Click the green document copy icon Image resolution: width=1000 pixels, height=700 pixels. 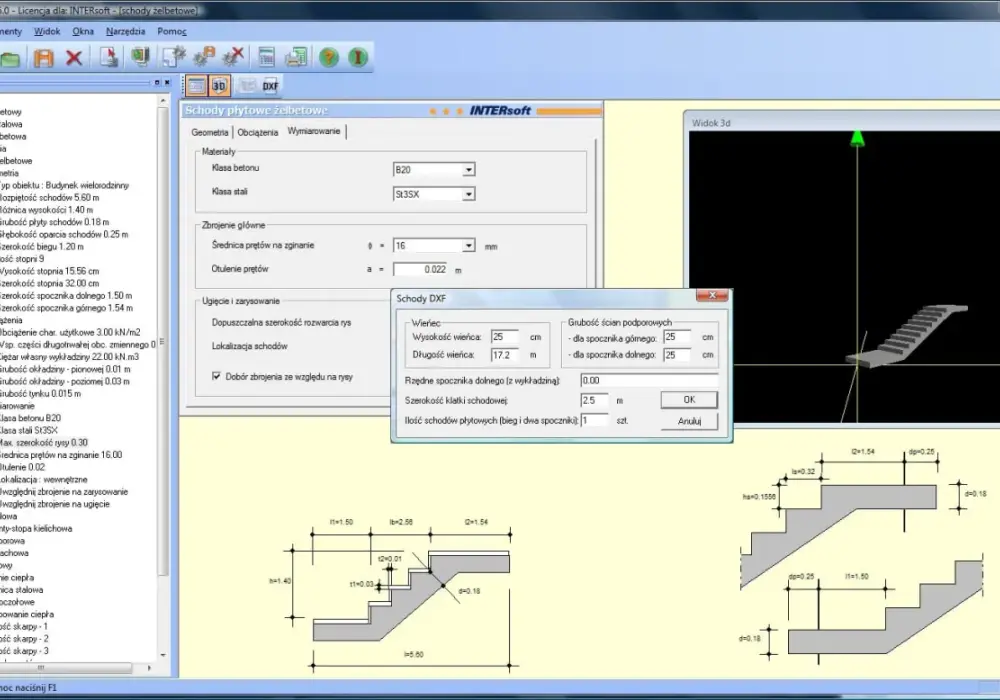[140, 57]
